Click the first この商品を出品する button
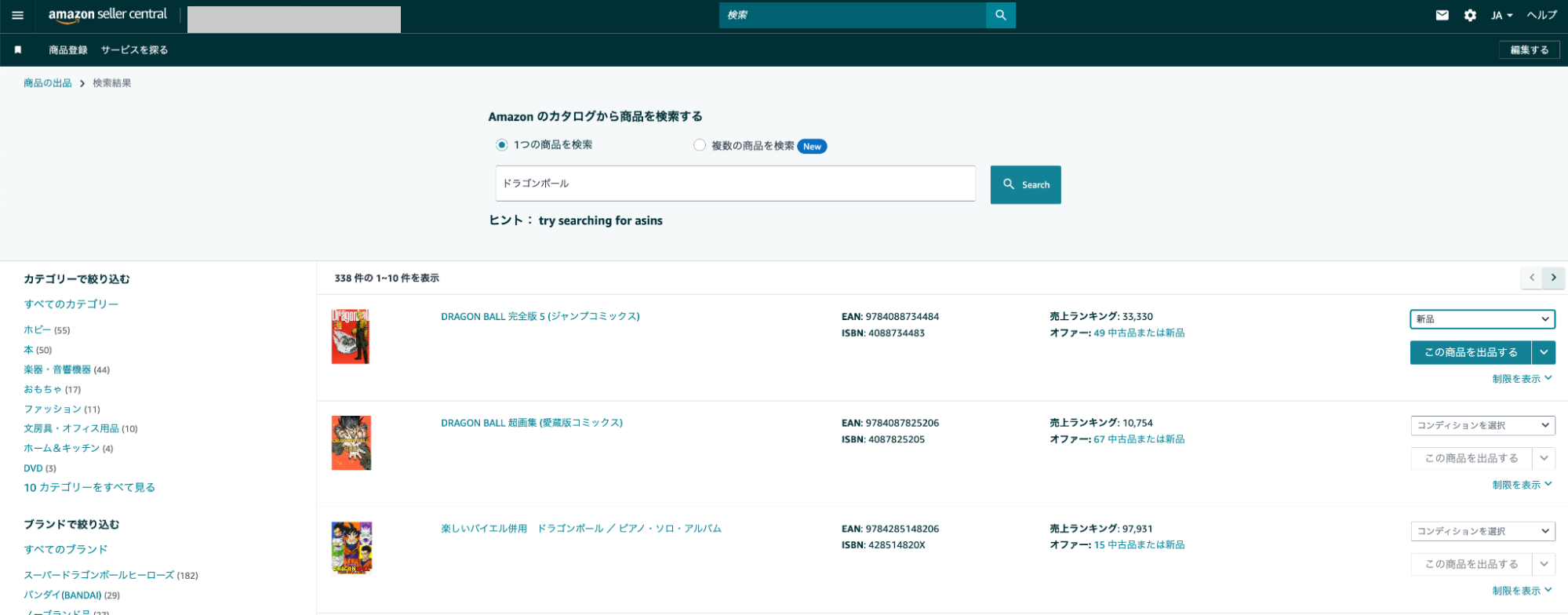Viewport: 1568px width, 615px height. (1470, 352)
